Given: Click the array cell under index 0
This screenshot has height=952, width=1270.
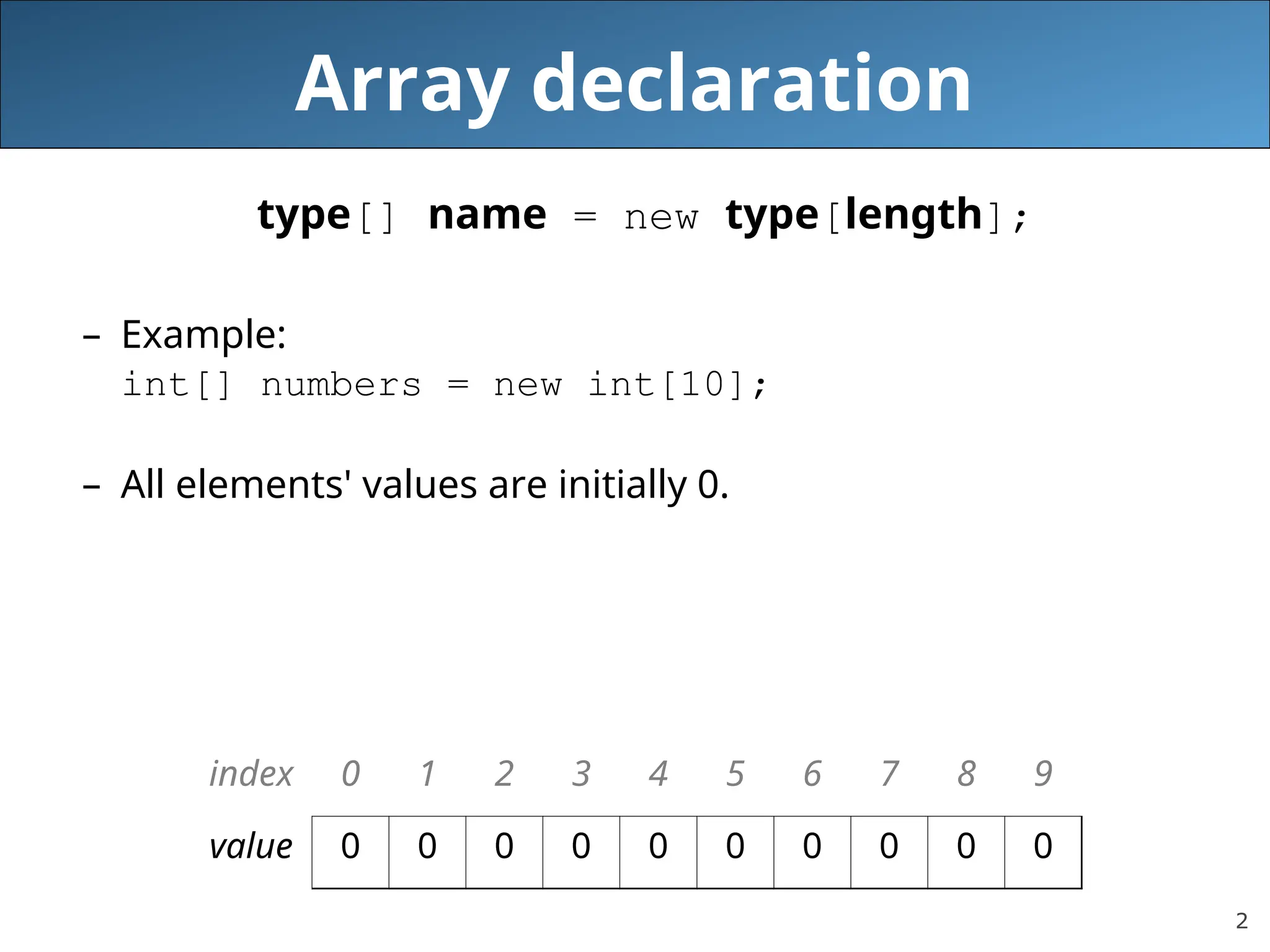Looking at the screenshot, I should click(350, 852).
